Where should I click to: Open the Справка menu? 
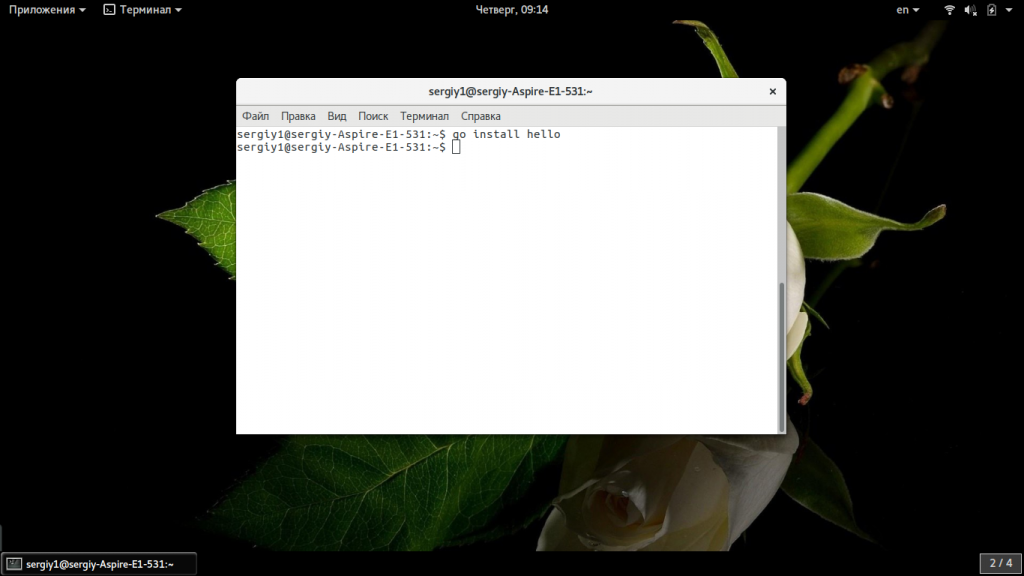click(x=481, y=116)
